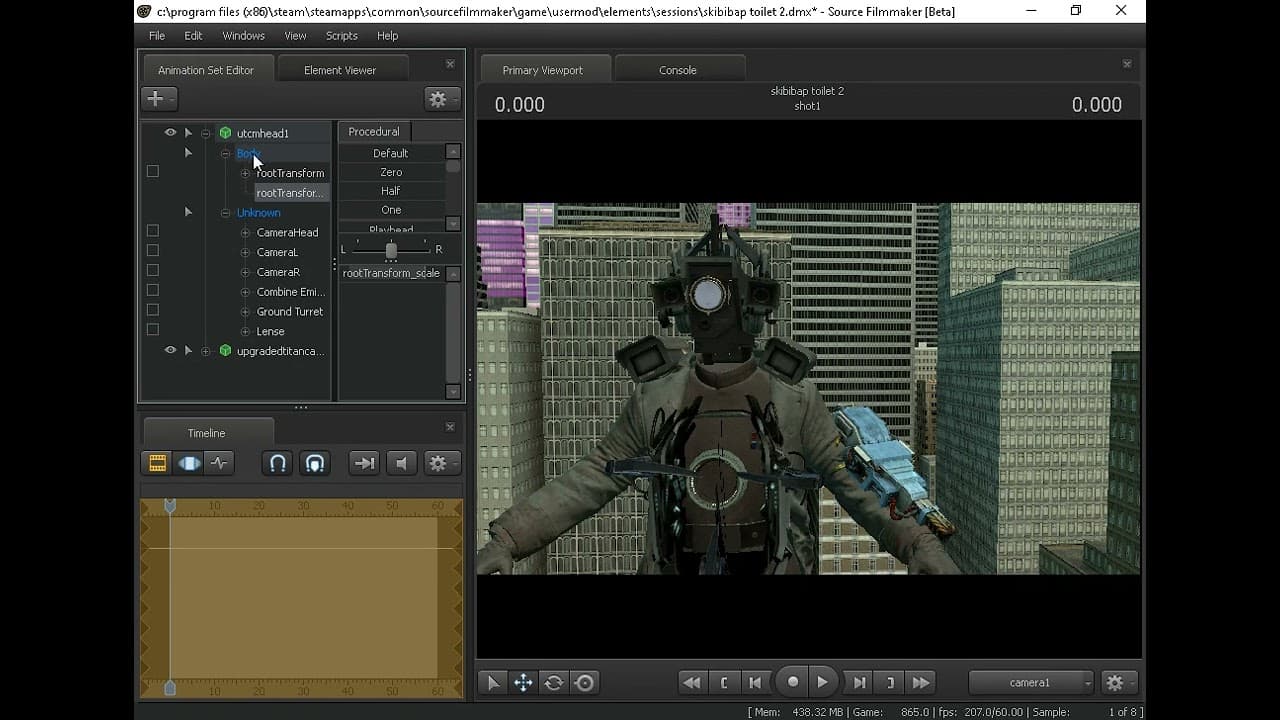Click the green cube icon of utcmhead1
Image resolution: width=1280 pixels, height=720 pixels.
pos(225,133)
